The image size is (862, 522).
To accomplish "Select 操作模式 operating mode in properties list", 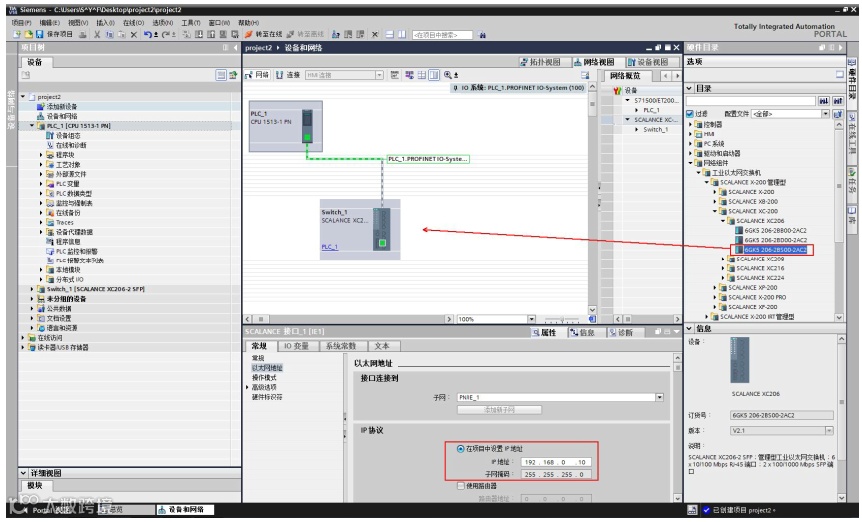I will 264,377.
